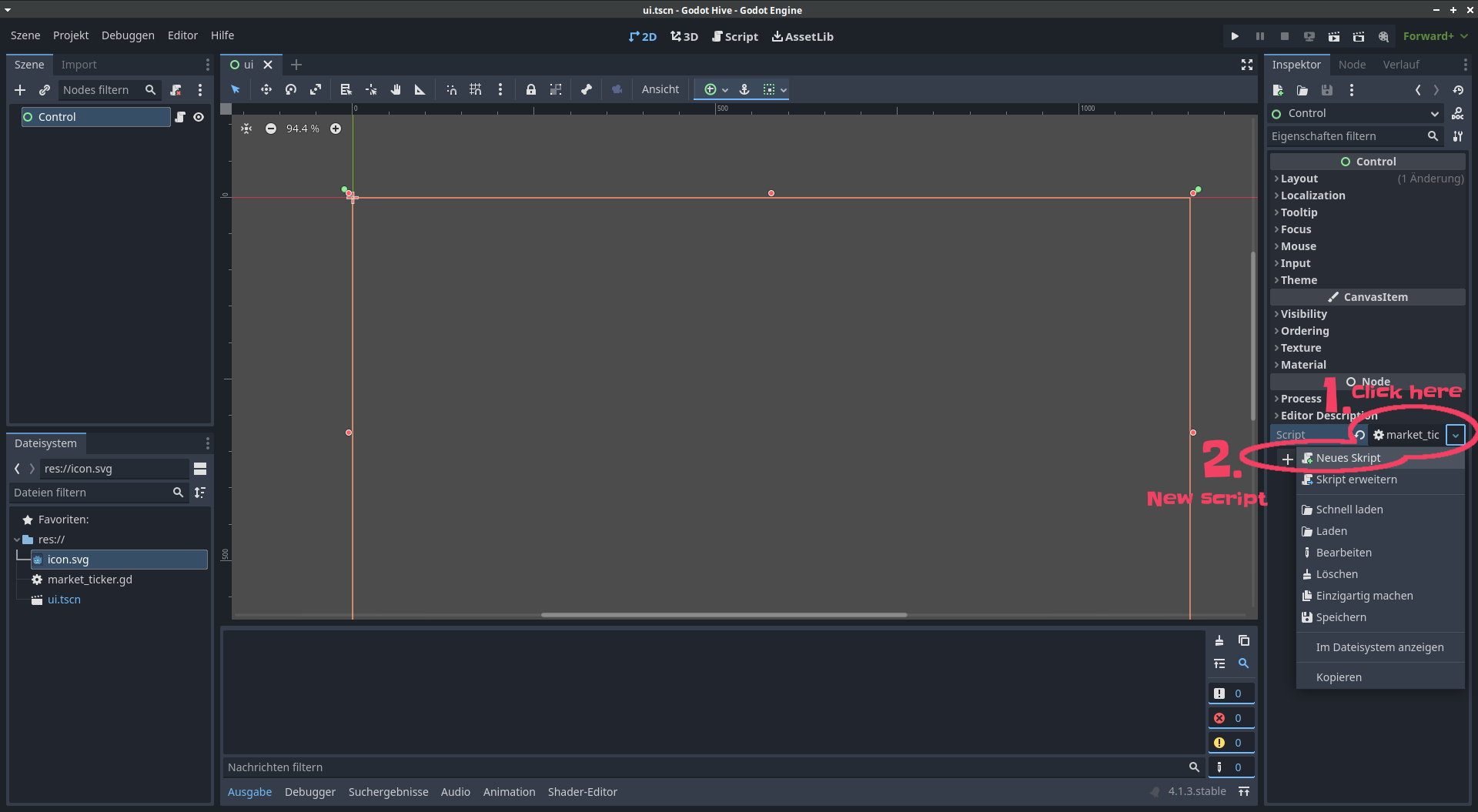Toggle smart snap in viewport toolbar
1478x812 pixels.
451,89
